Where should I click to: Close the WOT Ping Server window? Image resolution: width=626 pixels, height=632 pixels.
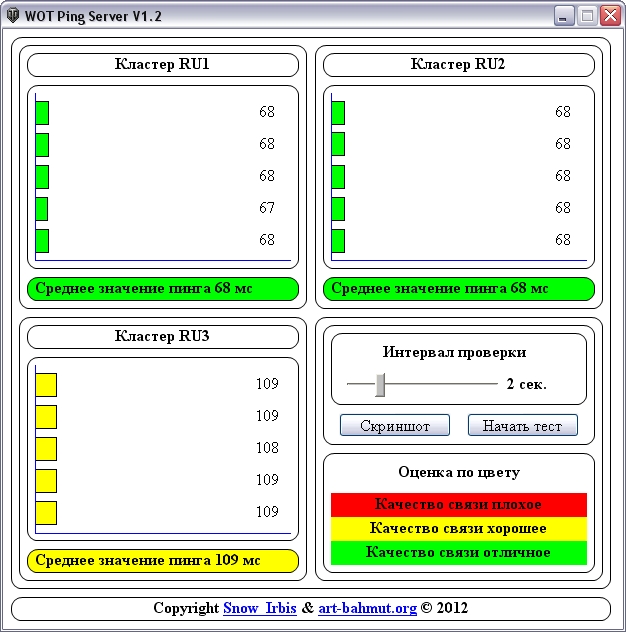point(610,16)
